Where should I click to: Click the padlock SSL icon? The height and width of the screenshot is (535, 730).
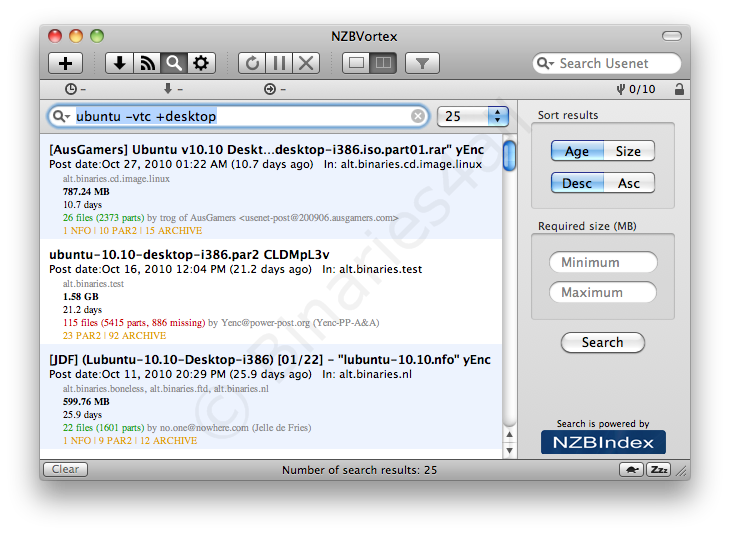click(679, 89)
